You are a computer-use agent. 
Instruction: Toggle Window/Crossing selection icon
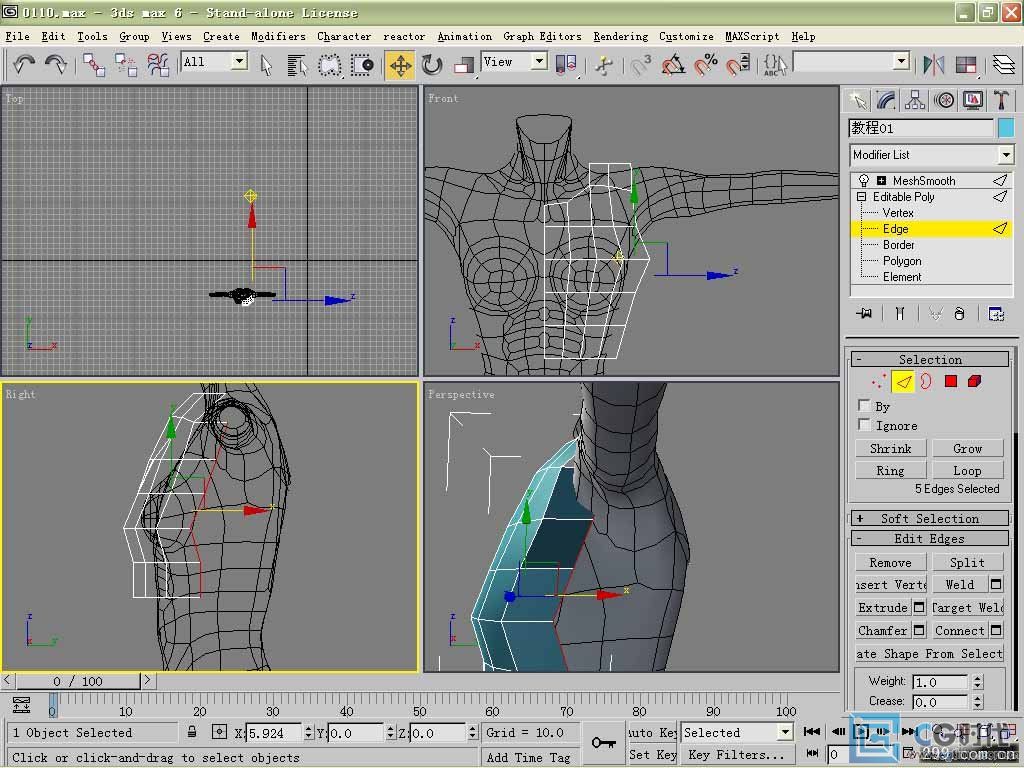pyautogui.click(x=361, y=64)
